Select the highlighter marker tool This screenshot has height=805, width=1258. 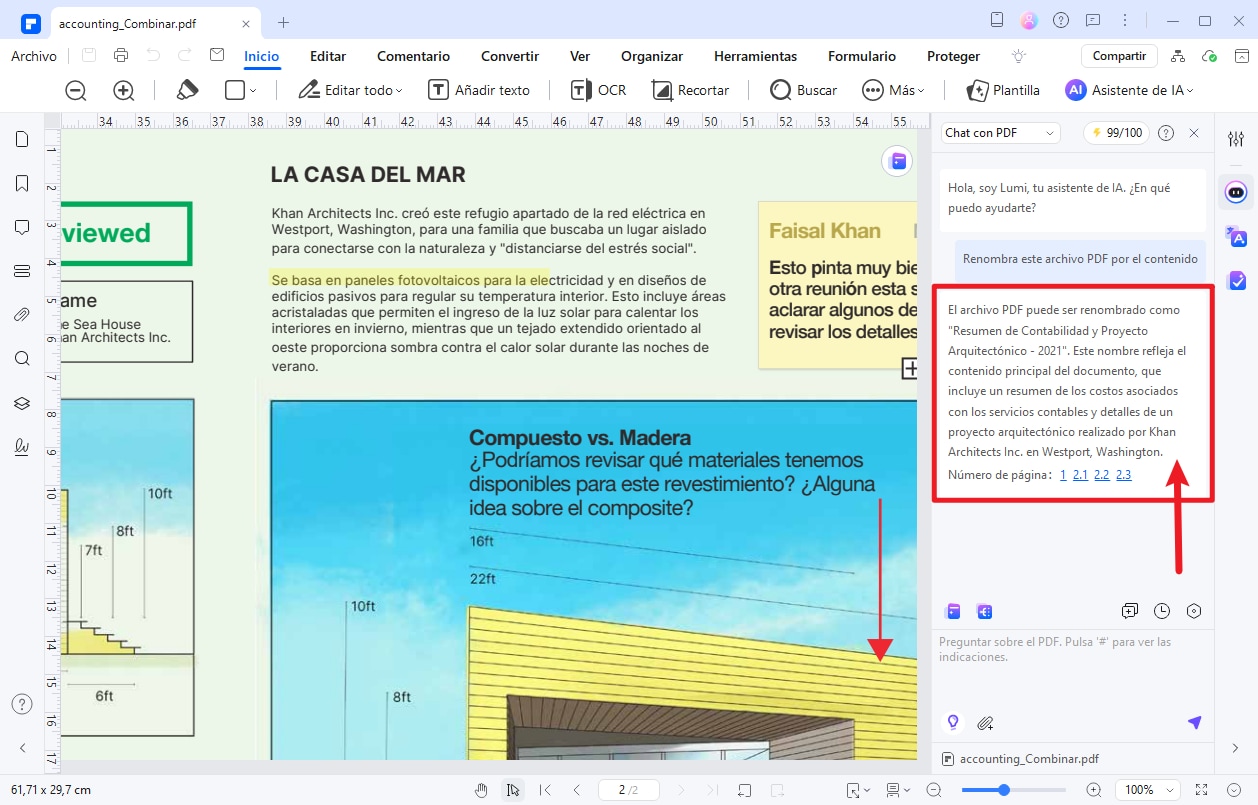pos(187,90)
